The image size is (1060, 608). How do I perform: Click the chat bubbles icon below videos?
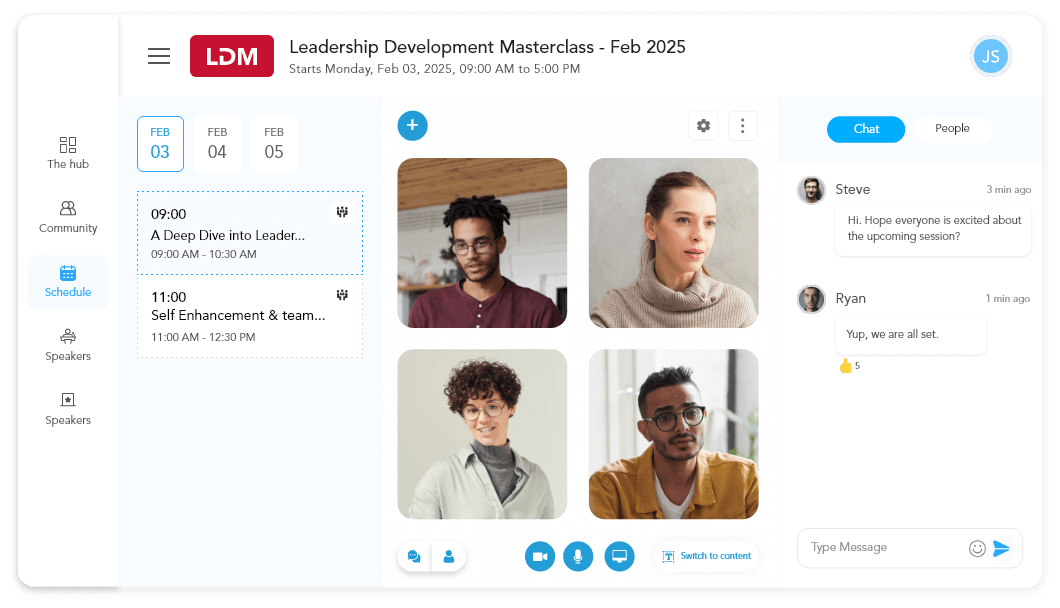(x=414, y=557)
